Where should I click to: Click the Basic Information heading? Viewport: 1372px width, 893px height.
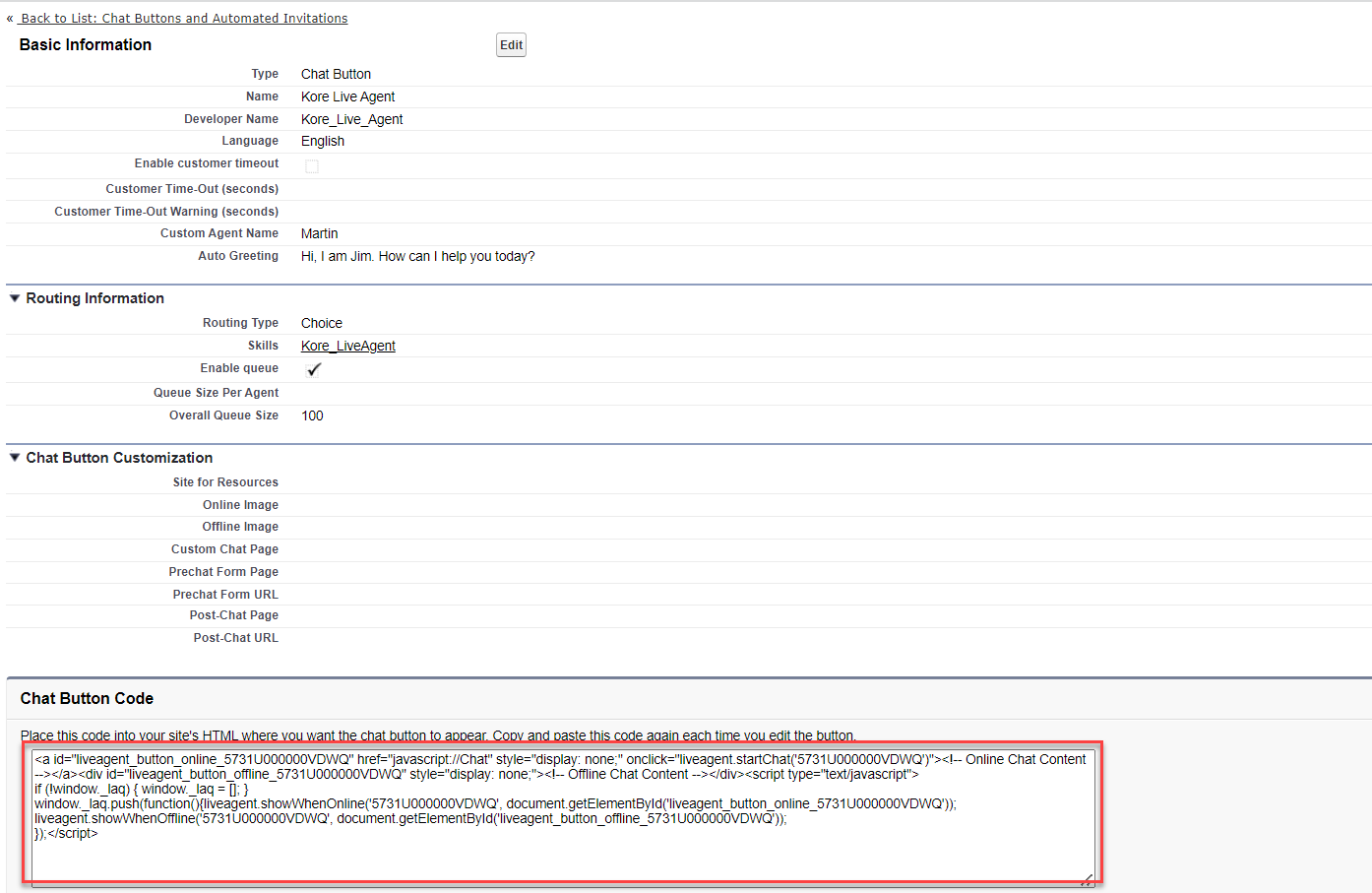(x=86, y=45)
